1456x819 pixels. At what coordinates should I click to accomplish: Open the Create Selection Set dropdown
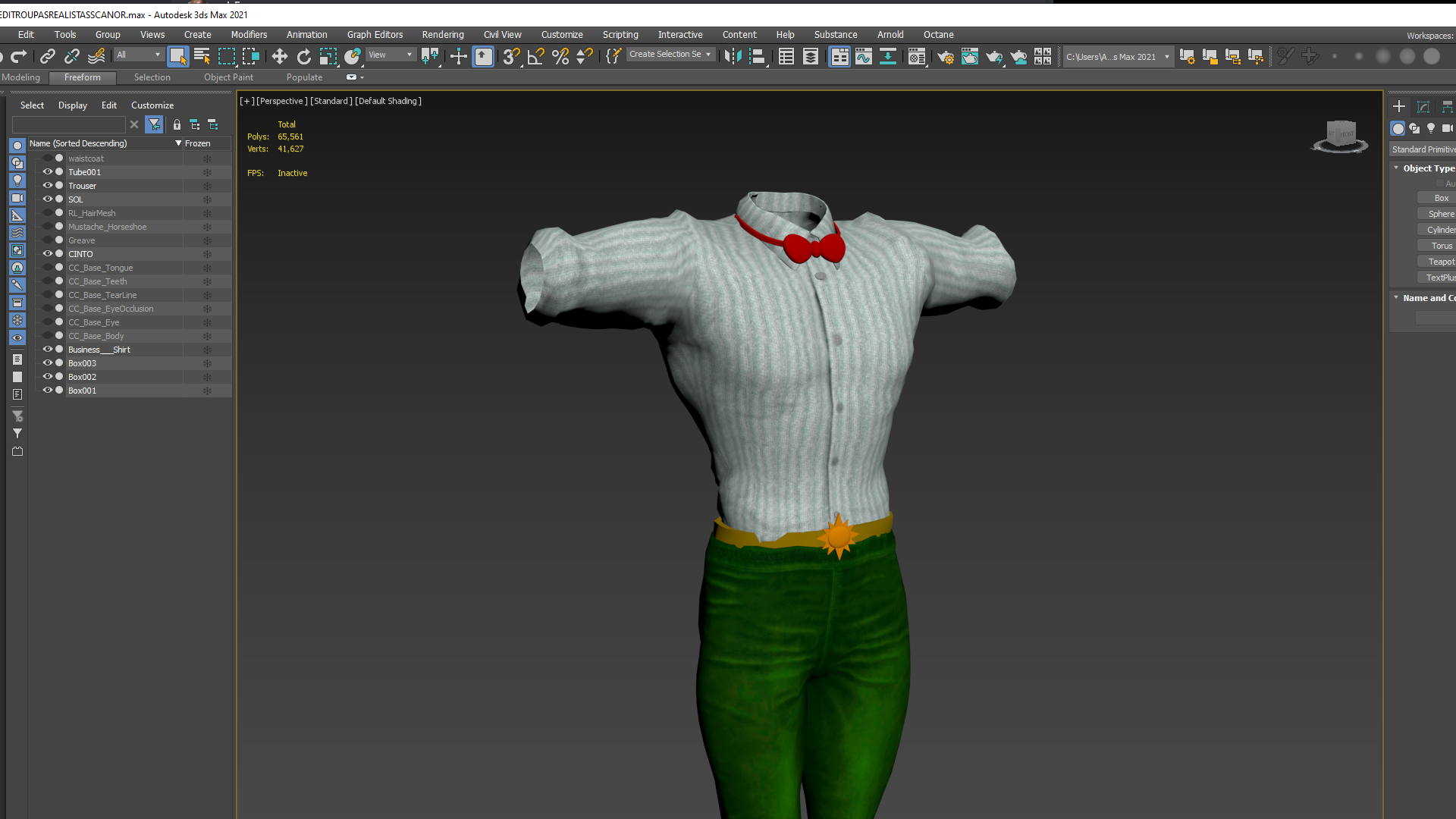coord(670,55)
